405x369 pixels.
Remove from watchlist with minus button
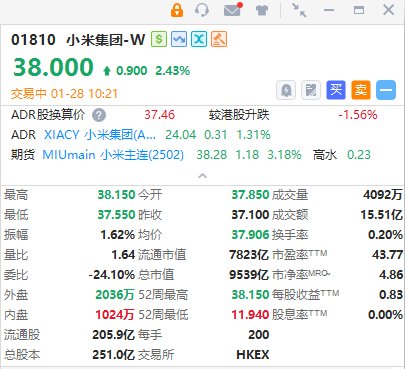tap(386, 90)
